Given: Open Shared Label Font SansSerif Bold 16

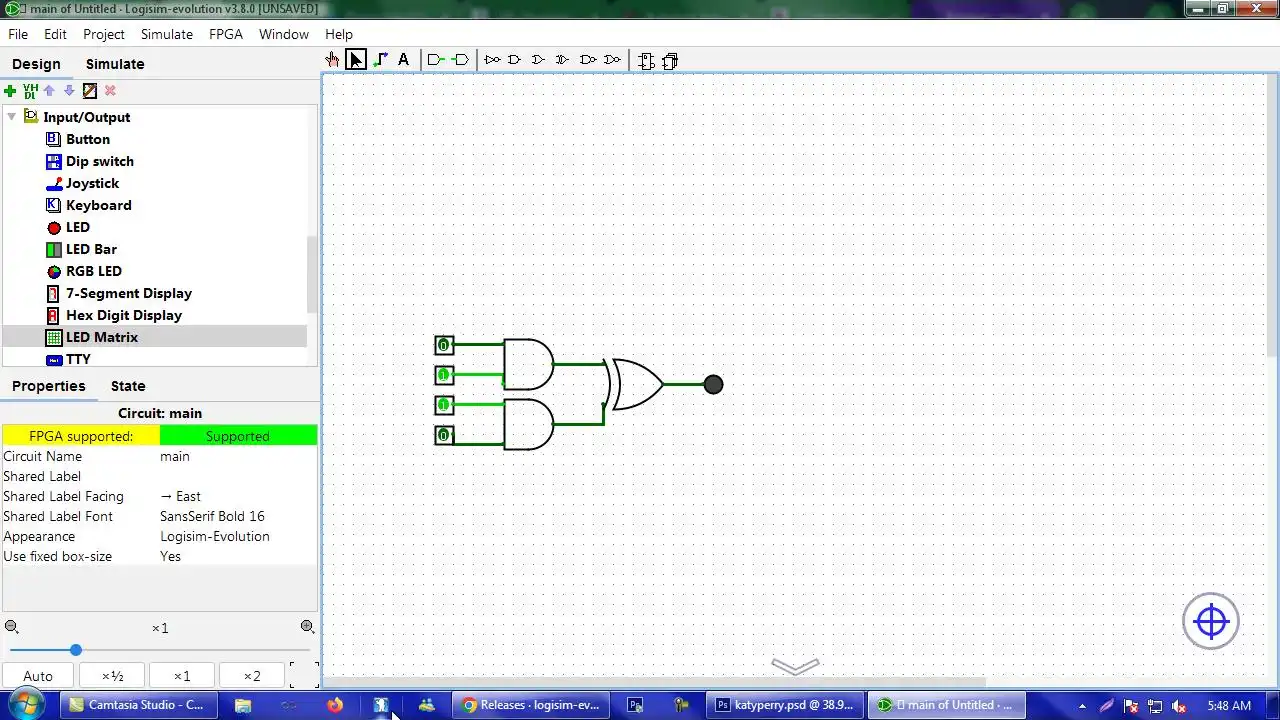Looking at the screenshot, I should (238, 516).
